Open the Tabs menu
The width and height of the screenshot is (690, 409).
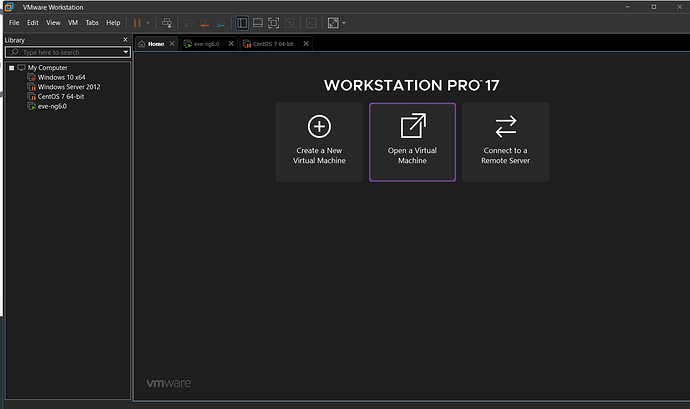[92, 22]
